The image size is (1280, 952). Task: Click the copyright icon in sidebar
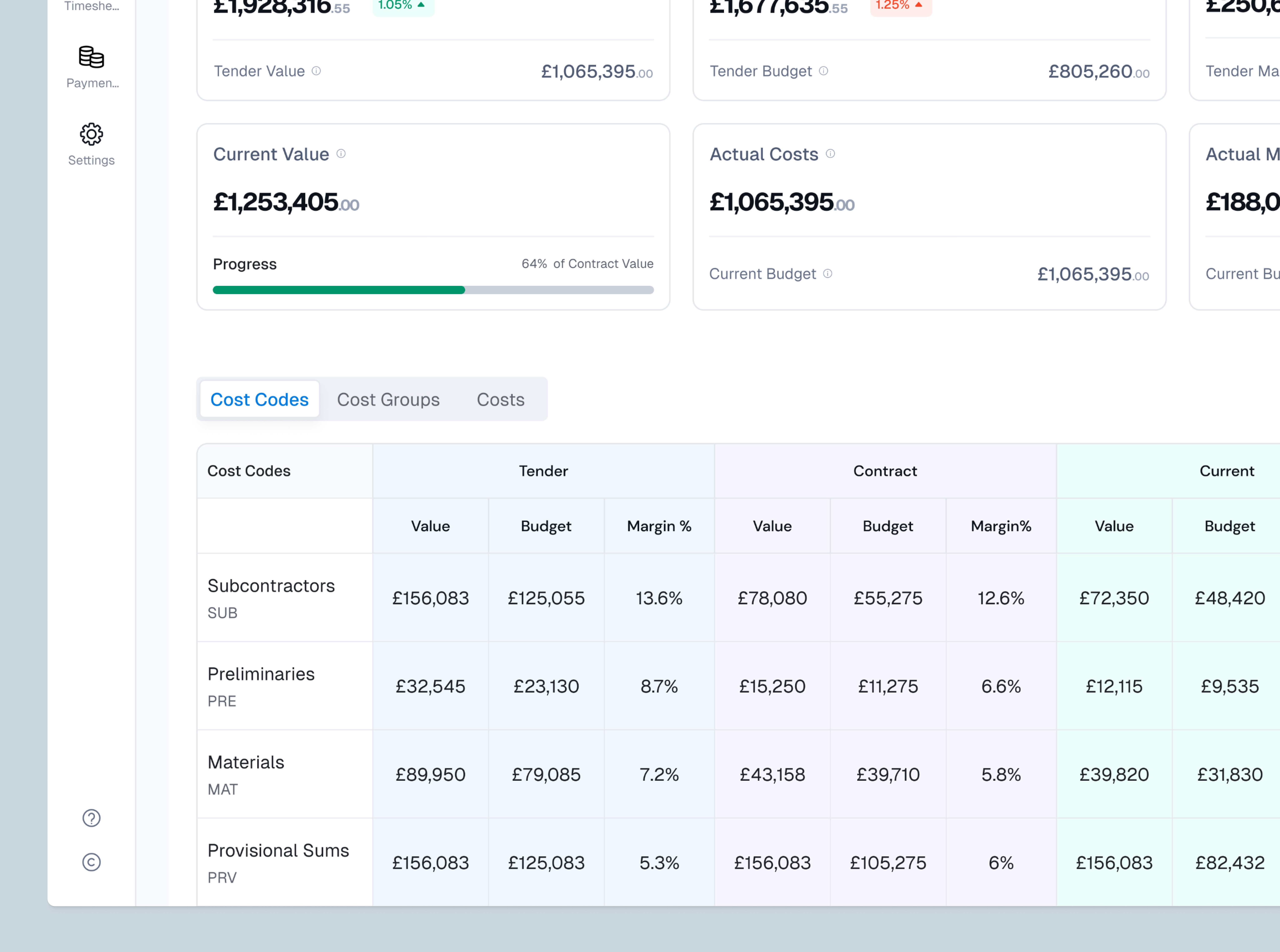(92, 862)
